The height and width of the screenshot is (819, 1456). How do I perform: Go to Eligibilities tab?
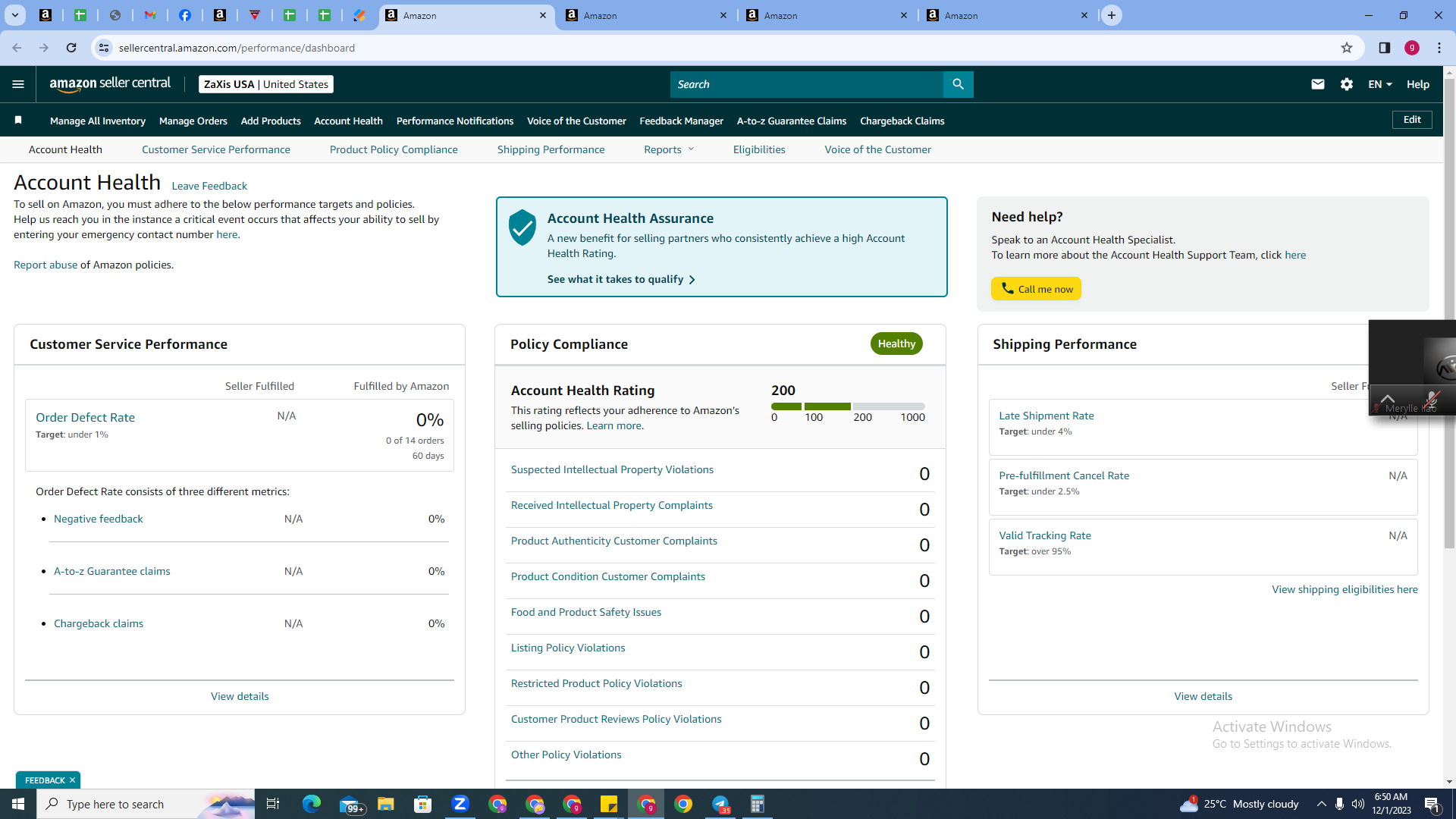[759, 149]
